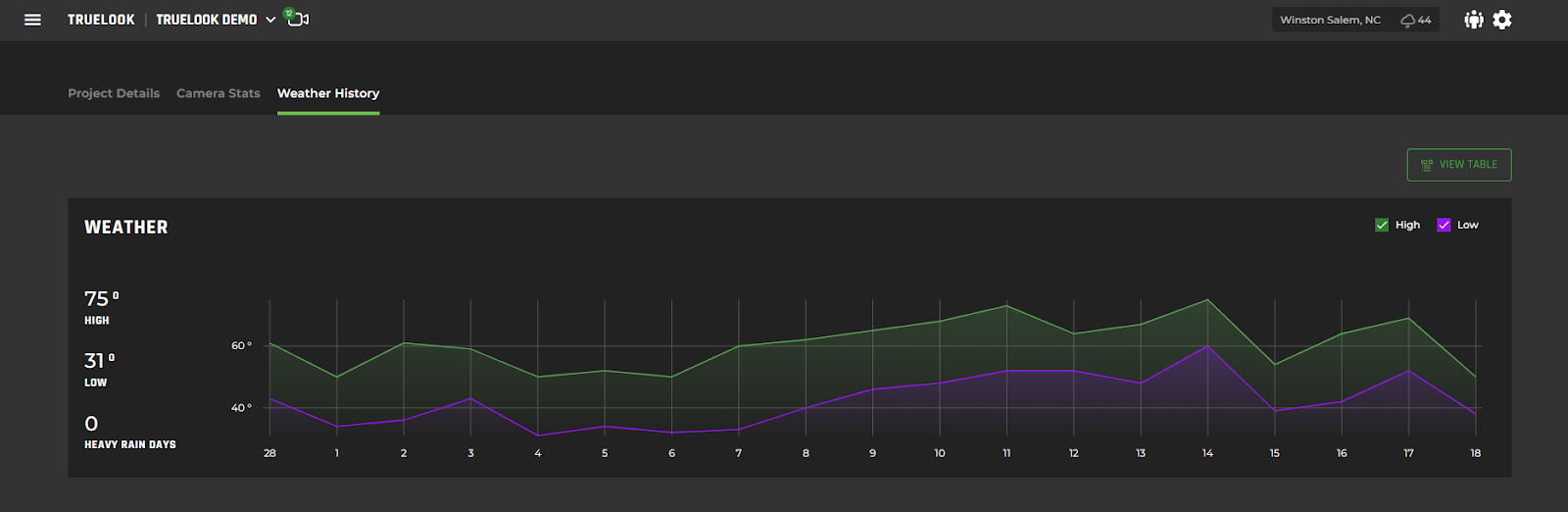Screen dimensions: 1568x512
Task: Click the camera icon with the badge
Action: pos(297,18)
